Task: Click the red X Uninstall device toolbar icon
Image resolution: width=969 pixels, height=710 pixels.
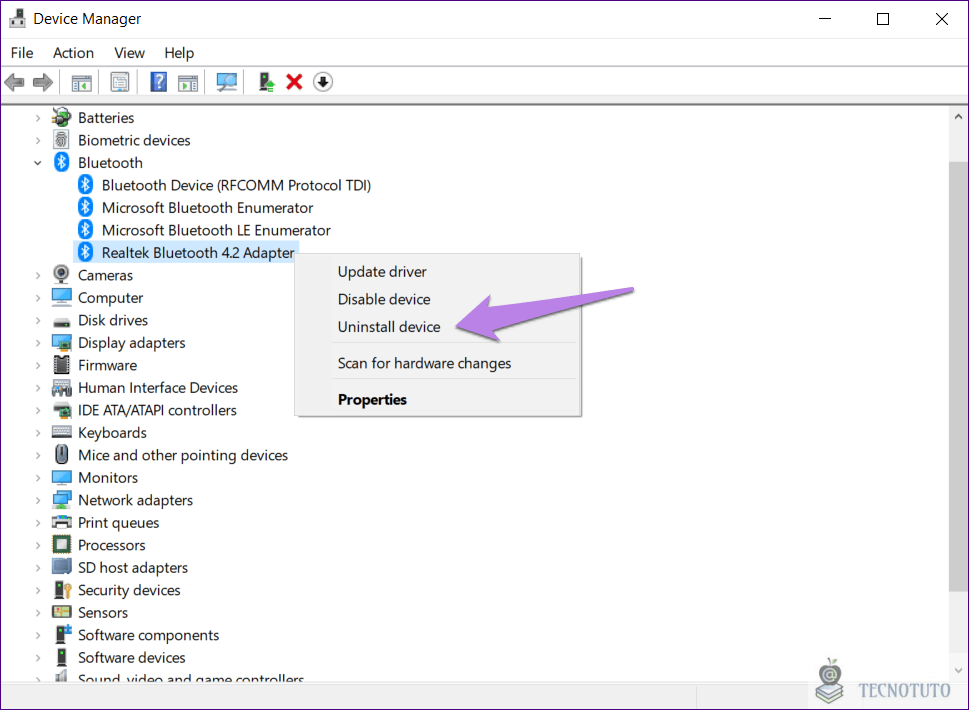Action: pyautogui.click(x=294, y=82)
